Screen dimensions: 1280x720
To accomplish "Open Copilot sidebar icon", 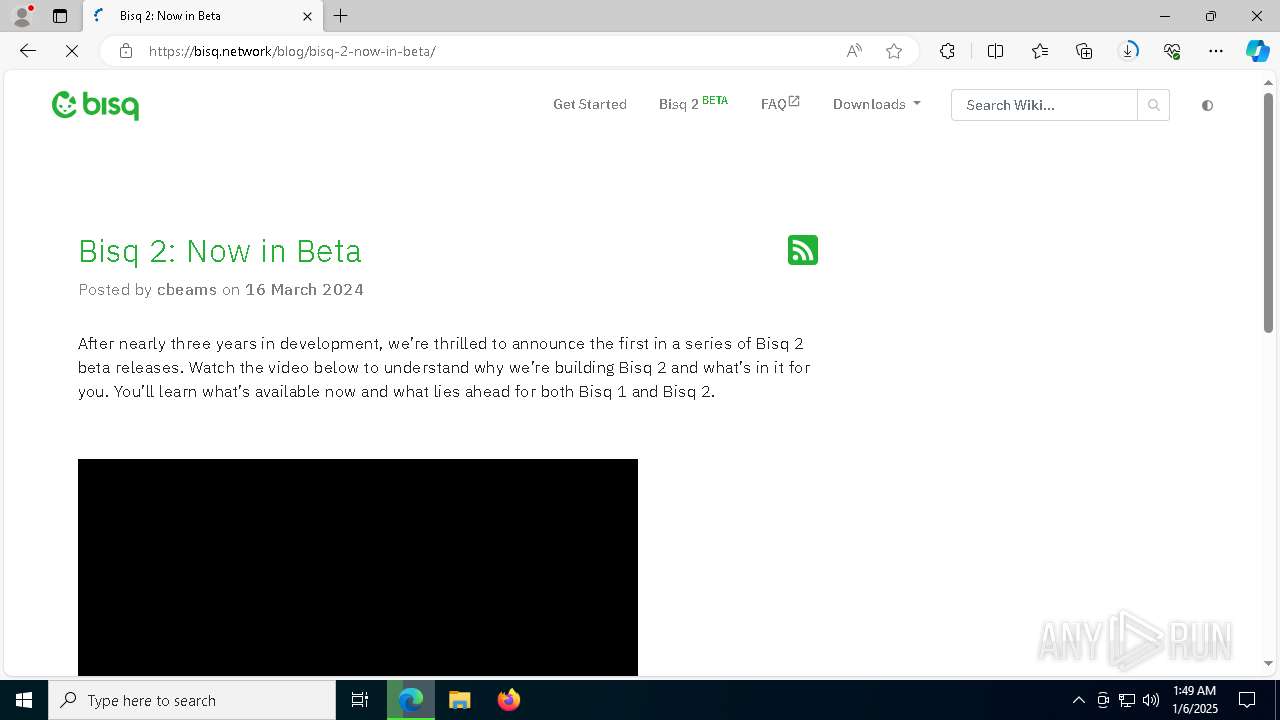I will tap(1257, 51).
